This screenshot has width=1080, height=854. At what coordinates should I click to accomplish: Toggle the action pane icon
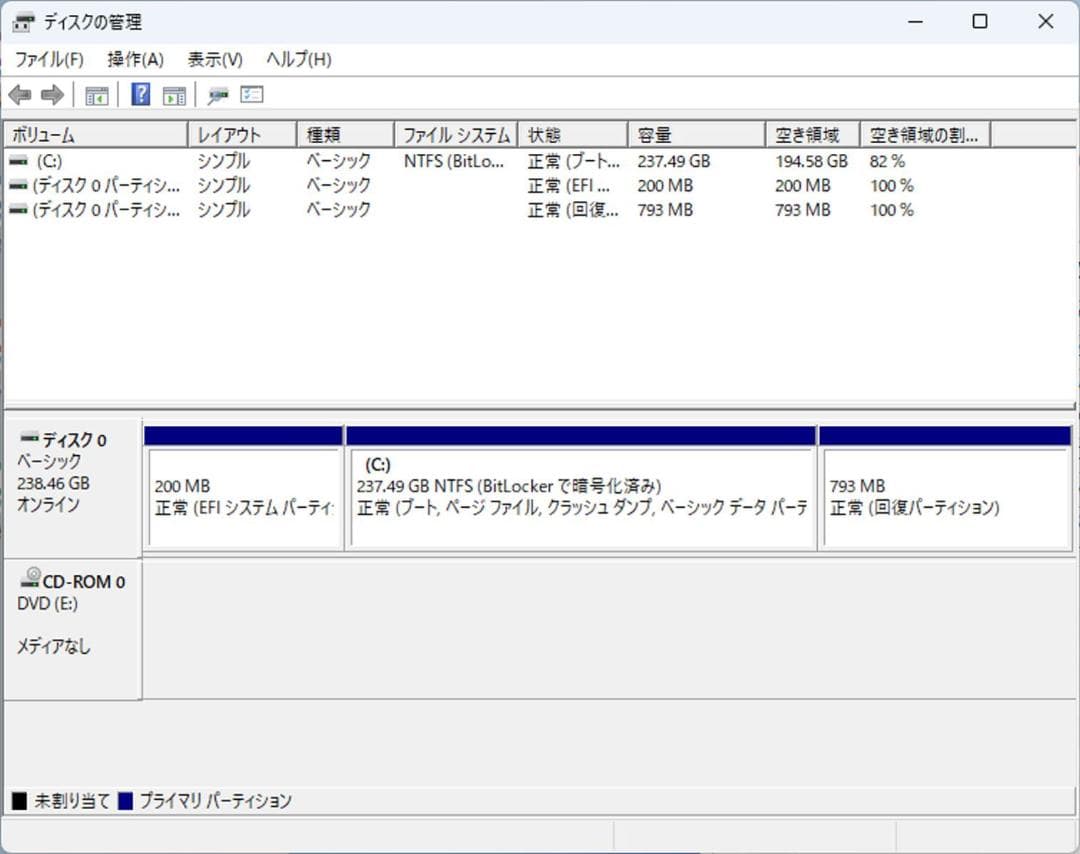(174, 94)
